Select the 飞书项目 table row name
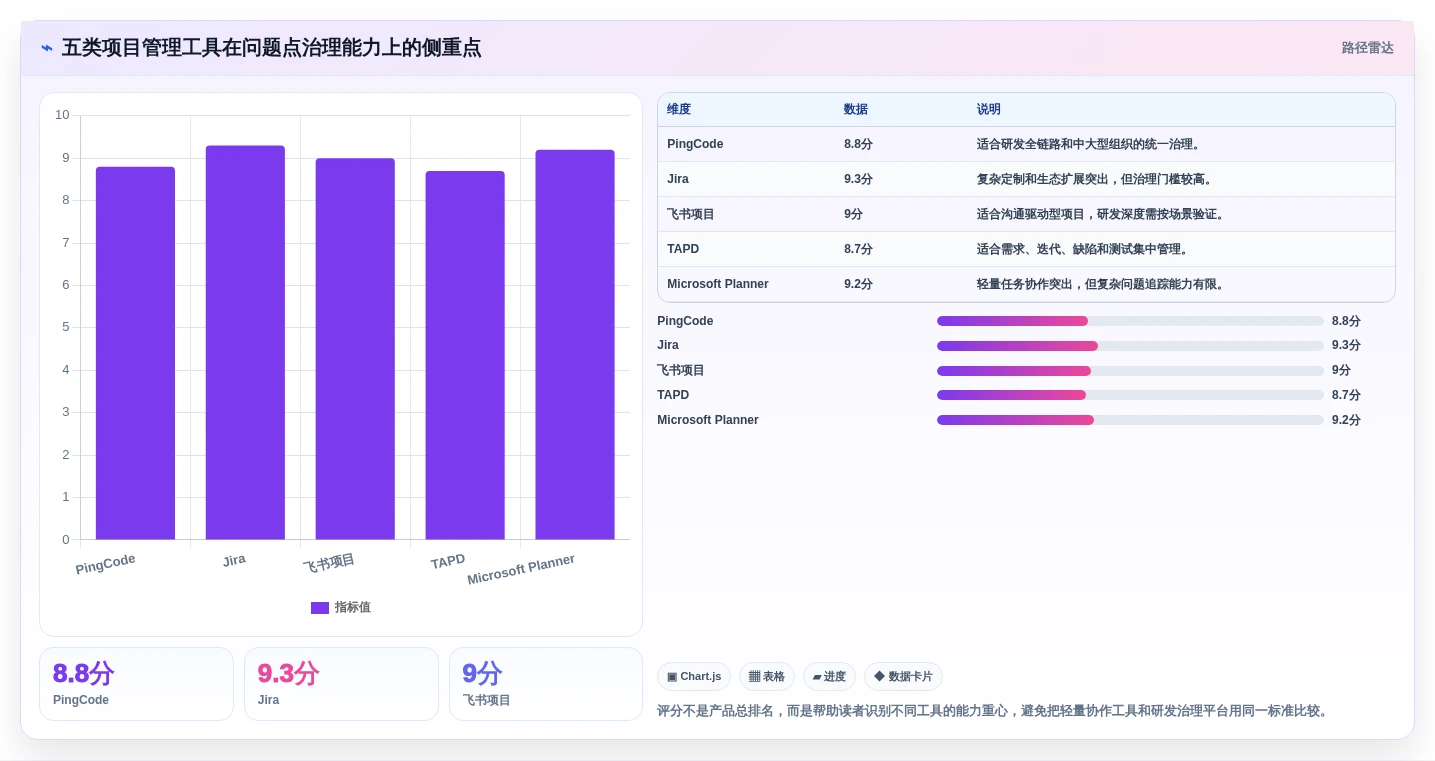This screenshot has width=1435, height=761. coord(691,214)
